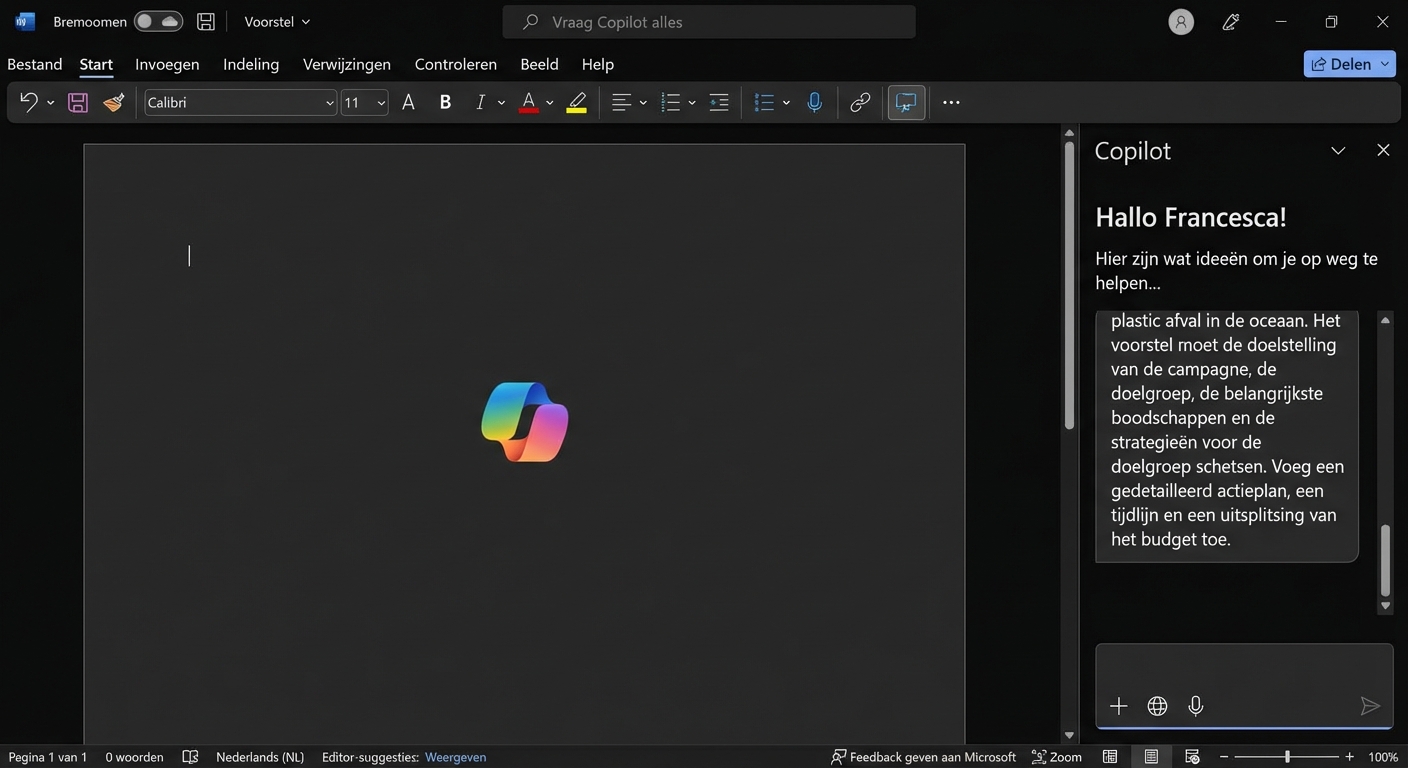Expand the font color dropdown arrow
1408x768 pixels.
pyautogui.click(x=549, y=103)
